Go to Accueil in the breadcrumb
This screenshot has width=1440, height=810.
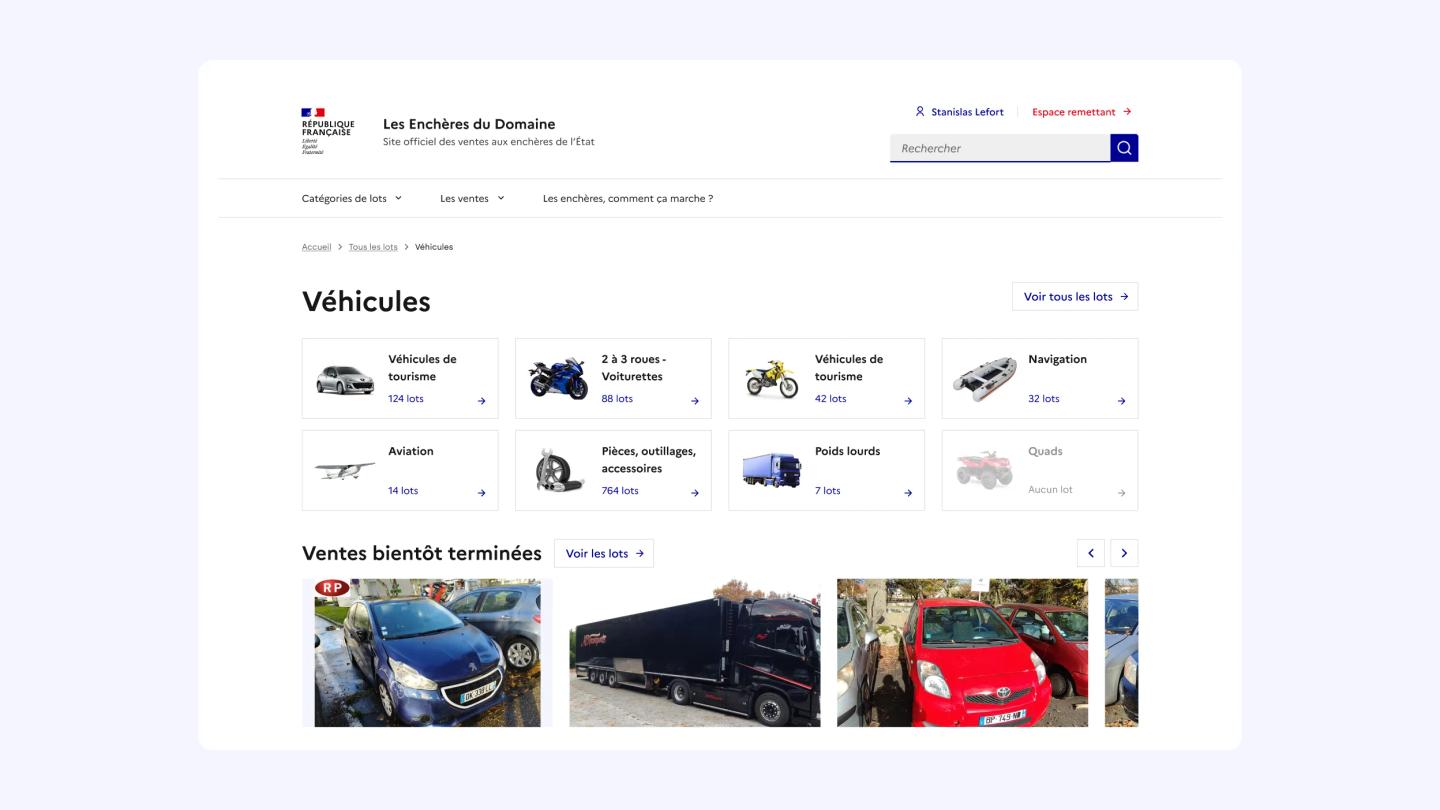click(316, 247)
